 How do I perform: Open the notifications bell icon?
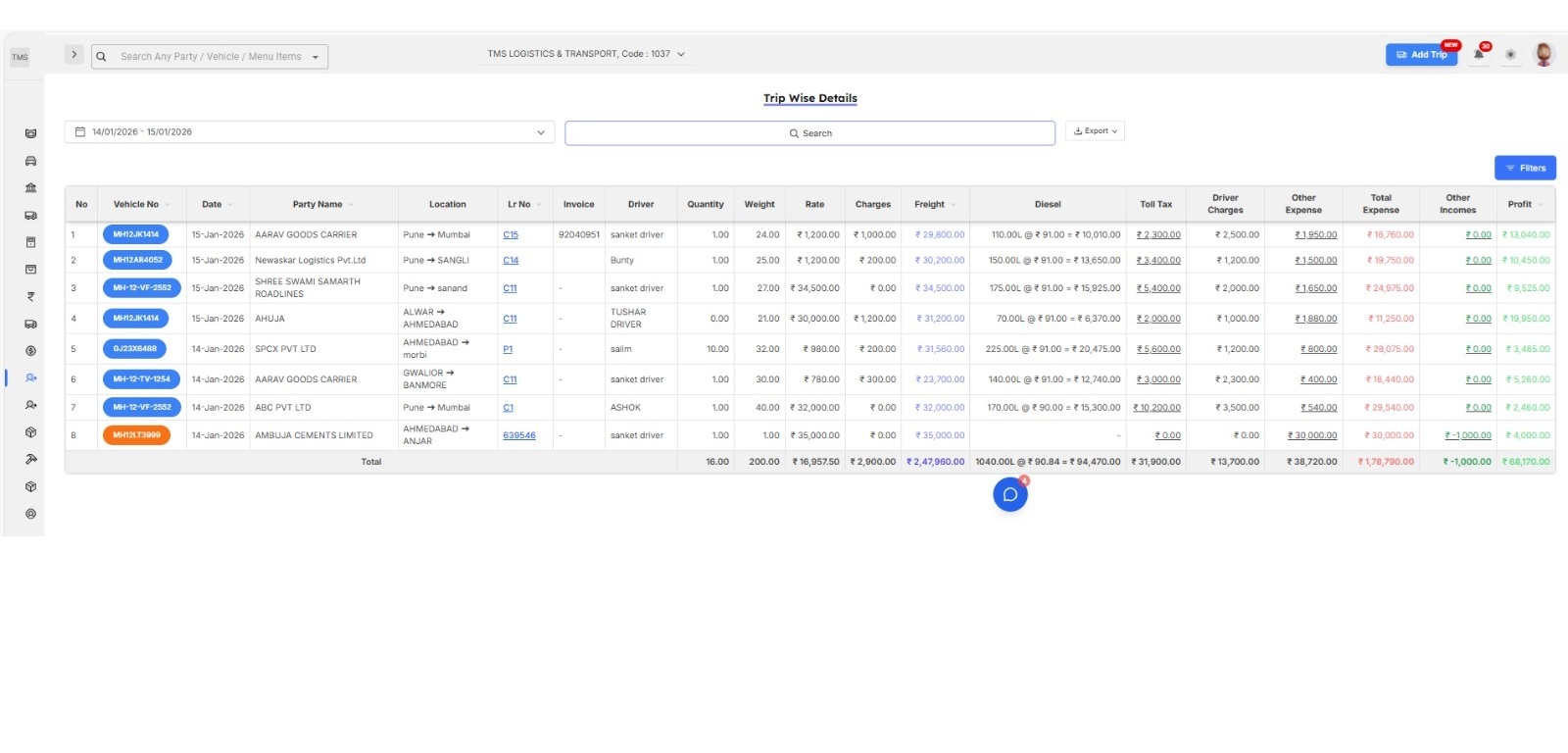click(x=1479, y=55)
